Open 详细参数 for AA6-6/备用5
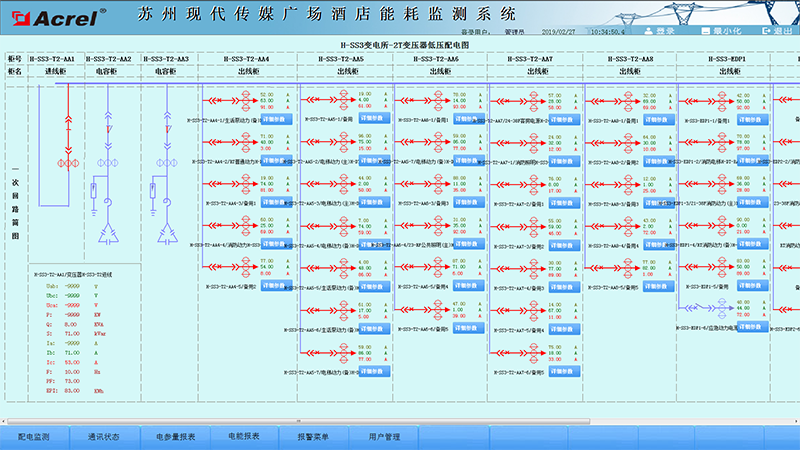Image resolution: width=800 pixels, height=450 pixels. [469, 328]
